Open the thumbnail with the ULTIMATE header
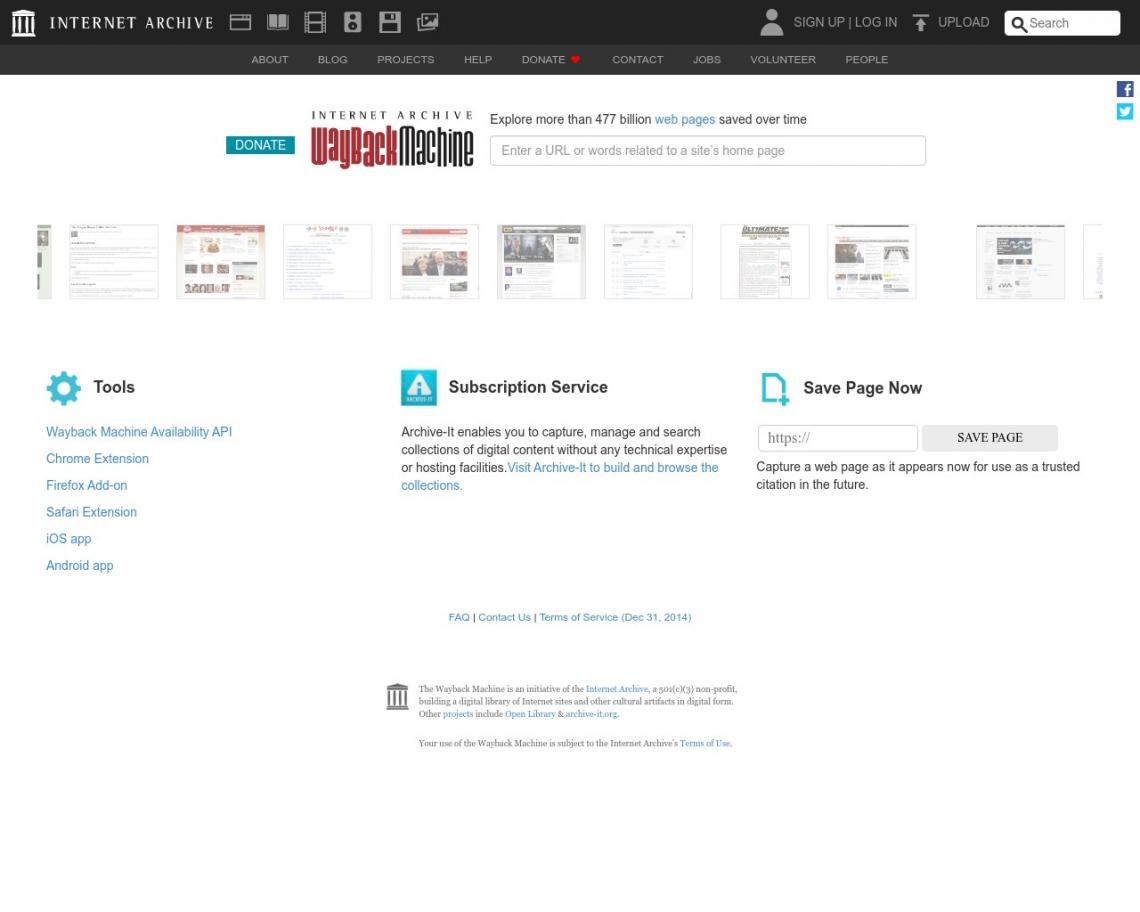 (765, 262)
